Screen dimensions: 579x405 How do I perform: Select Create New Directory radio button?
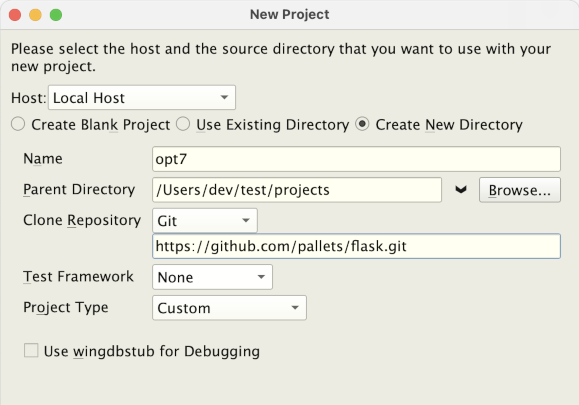click(x=362, y=124)
